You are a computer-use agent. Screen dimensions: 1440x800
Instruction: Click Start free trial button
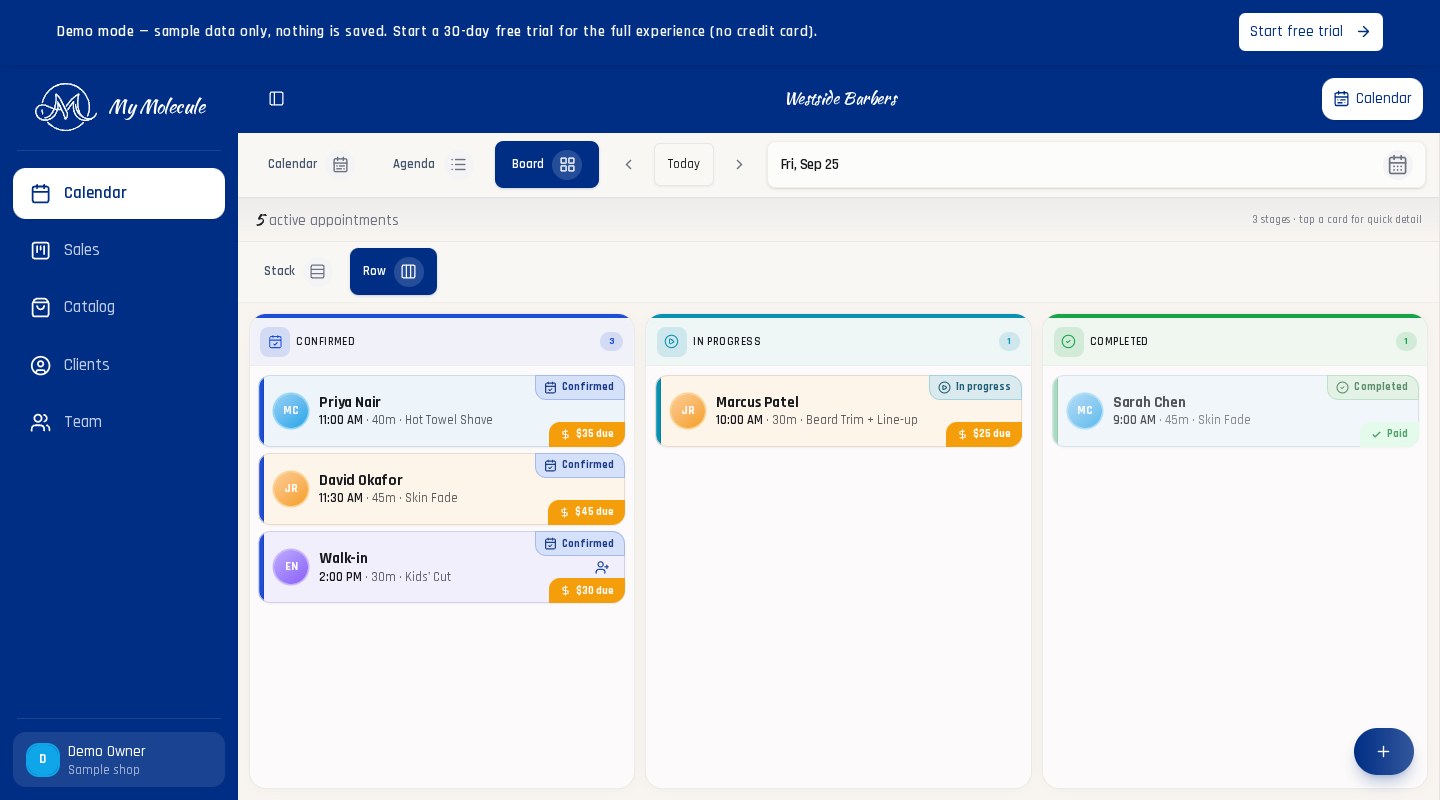[x=1310, y=32]
